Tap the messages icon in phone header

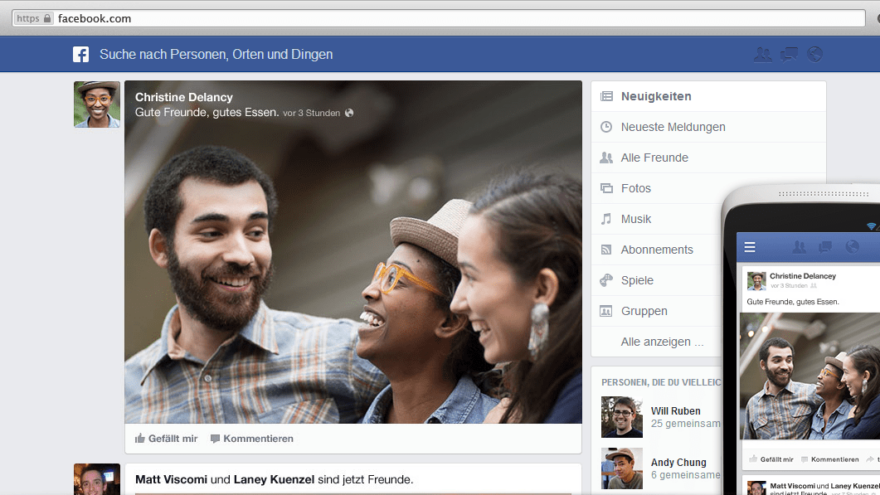click(825, 247)
